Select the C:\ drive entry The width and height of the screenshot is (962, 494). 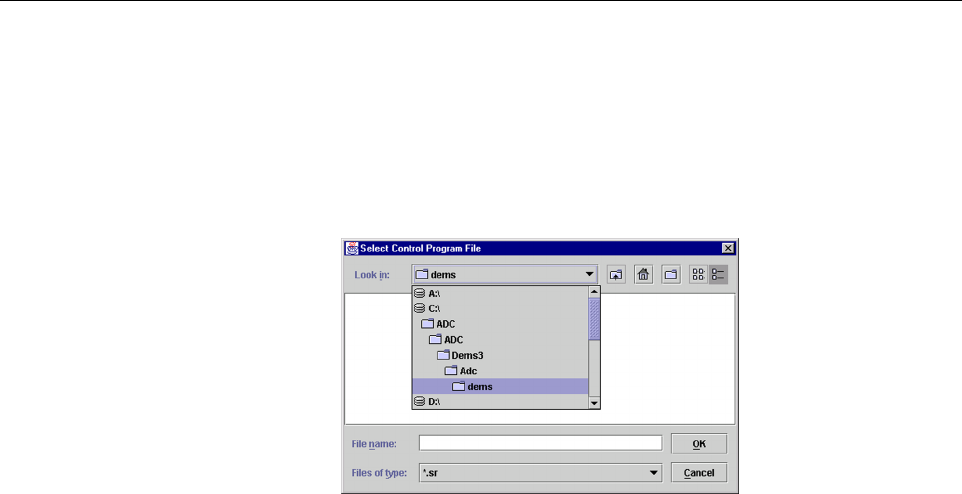[x=500, y=309]
